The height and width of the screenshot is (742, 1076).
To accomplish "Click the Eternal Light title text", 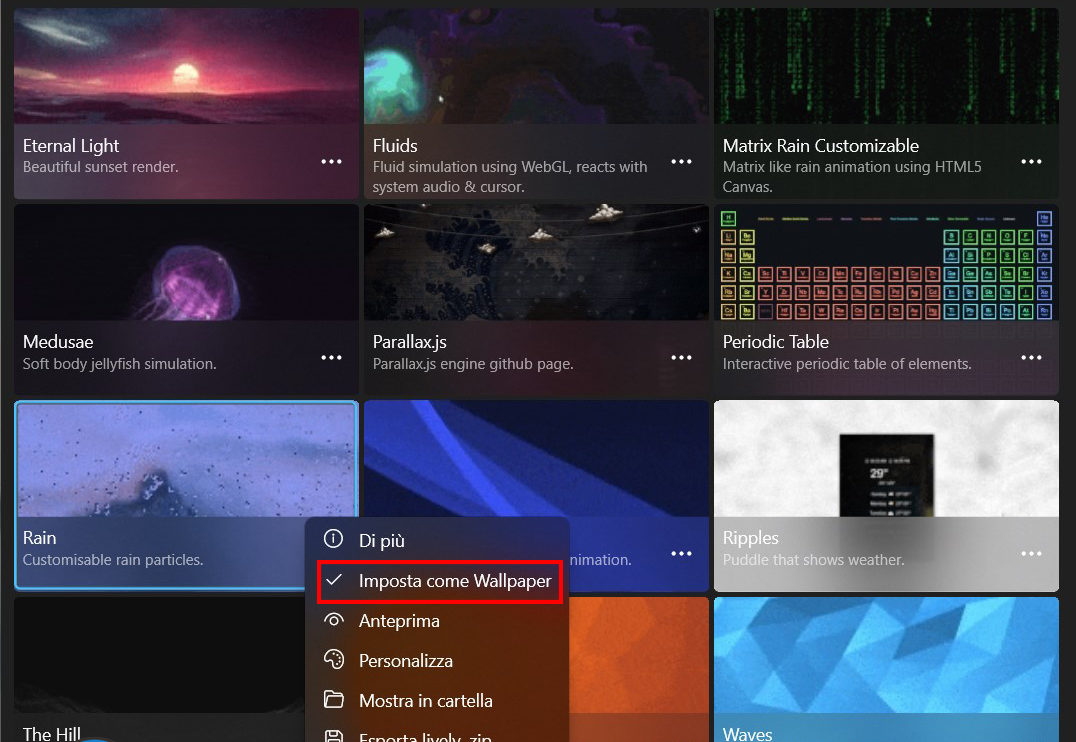I will pyautogui.click(x=71, y=146).
